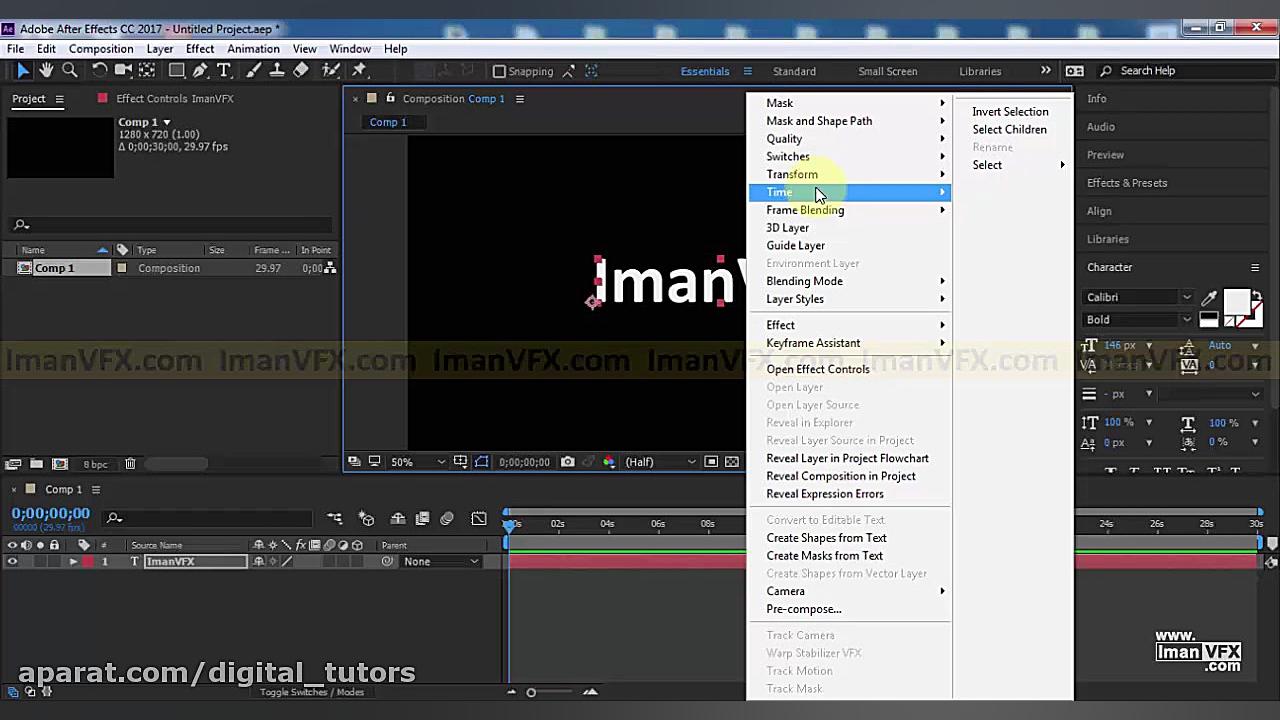Screen dimensions: 1280x720
Task: Select the Clone Stamp tool
Action: pyautogui.click(x=278, y=70)
